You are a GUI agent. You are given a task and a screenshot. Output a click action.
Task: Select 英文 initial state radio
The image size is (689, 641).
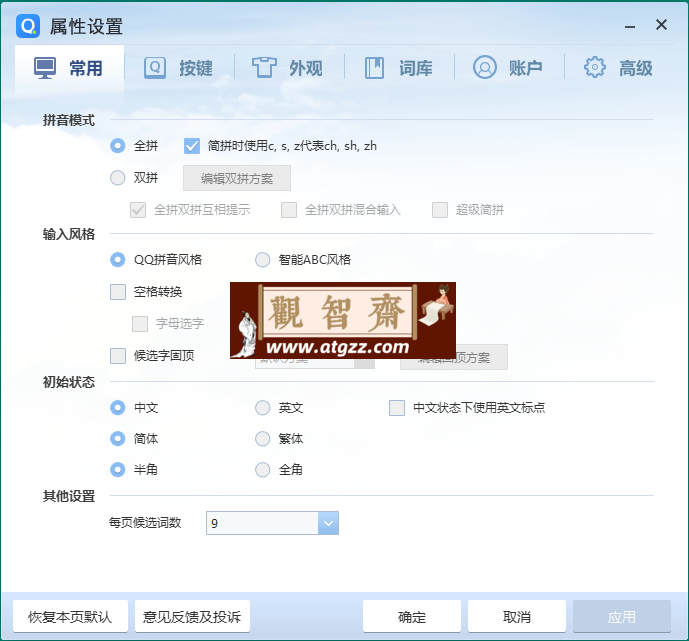click(263, 408)
